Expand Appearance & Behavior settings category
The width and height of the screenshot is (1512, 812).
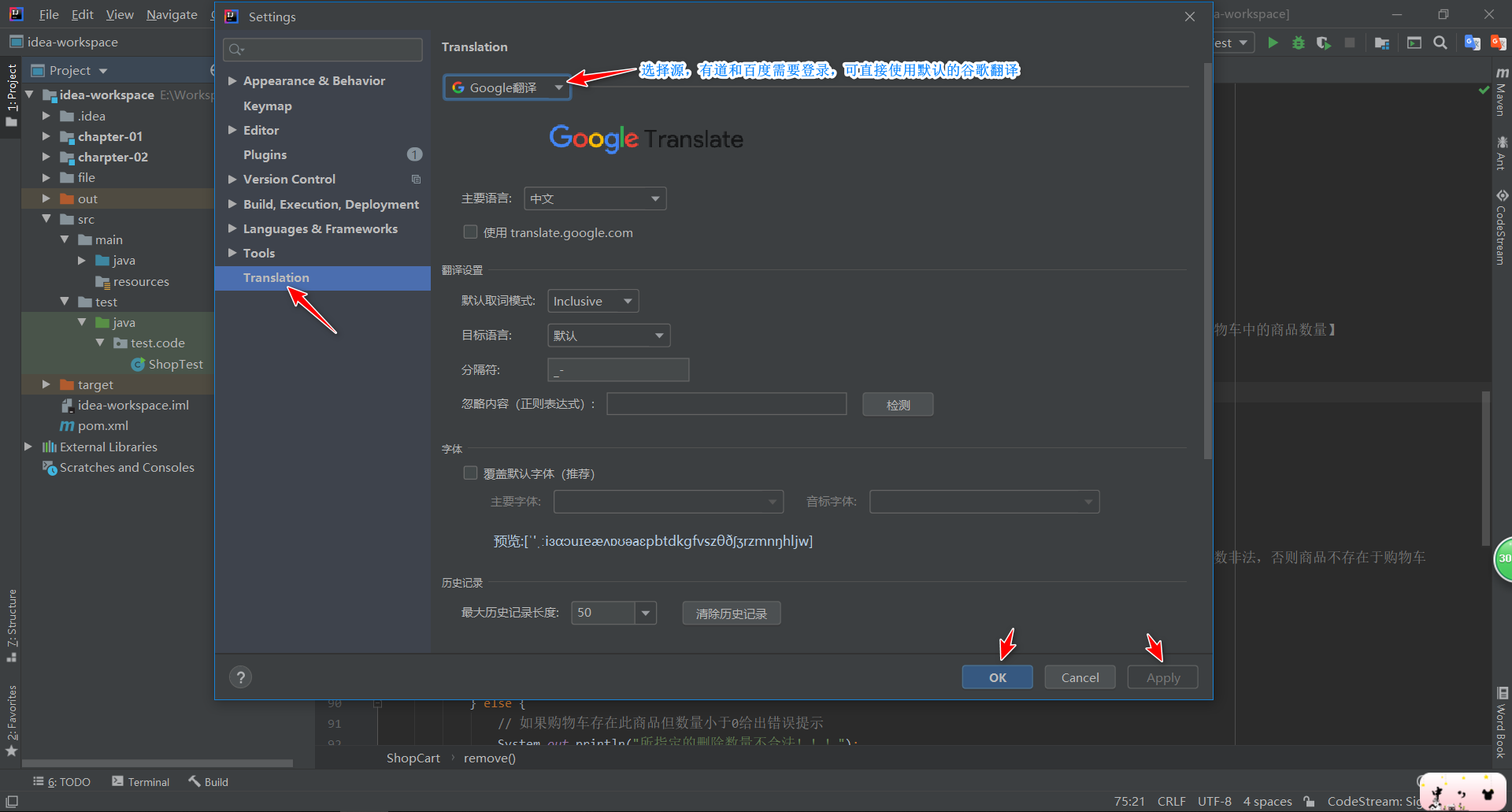click(x=232, y=80)
